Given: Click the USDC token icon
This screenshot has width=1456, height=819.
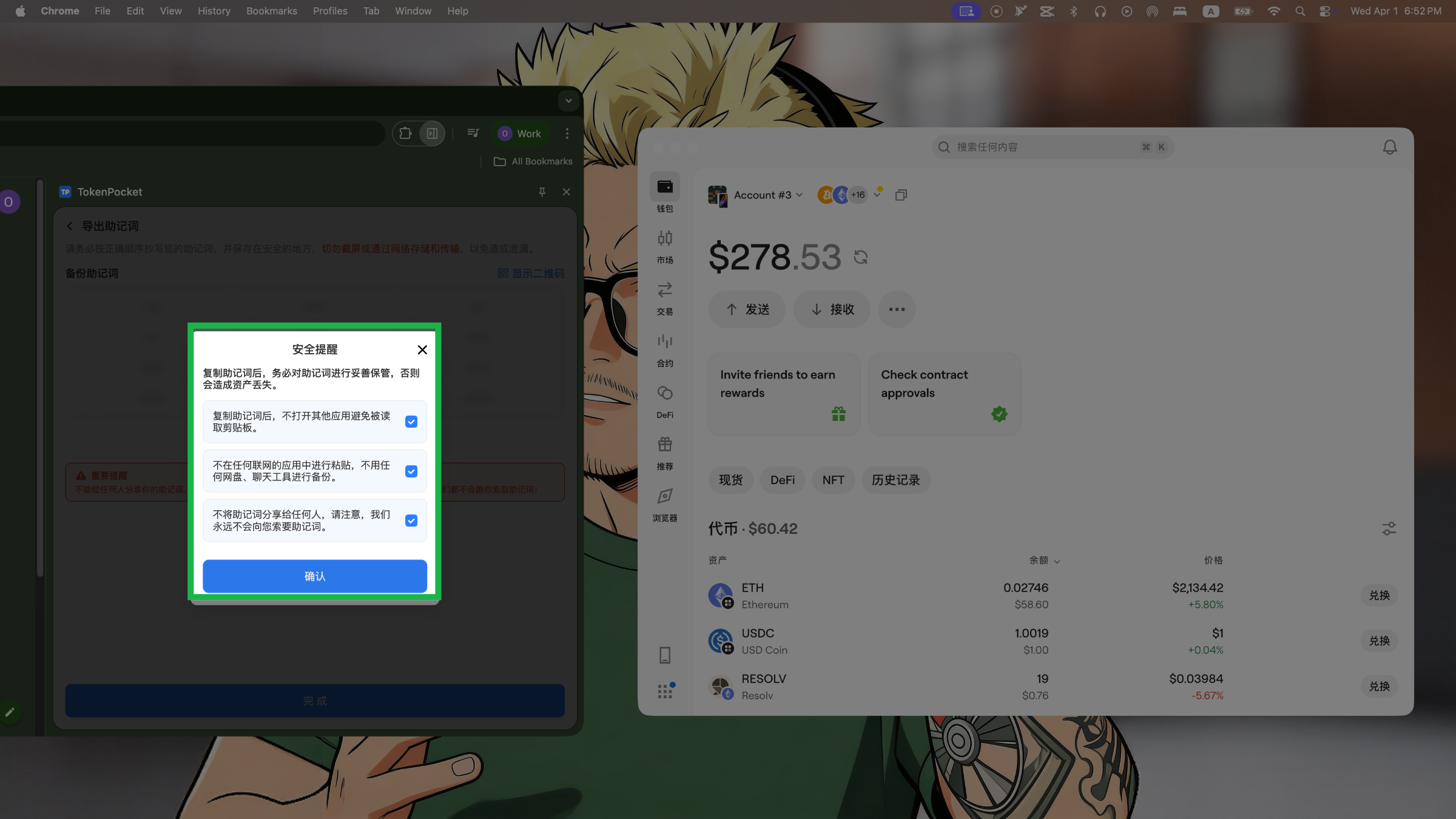Looking at the screenshot, I should (720, 641).
